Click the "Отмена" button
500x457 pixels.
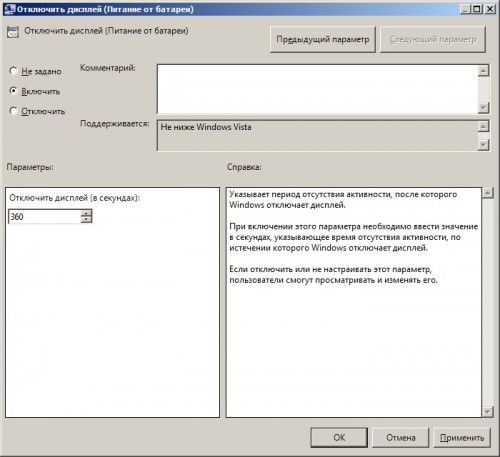[400, 438]
